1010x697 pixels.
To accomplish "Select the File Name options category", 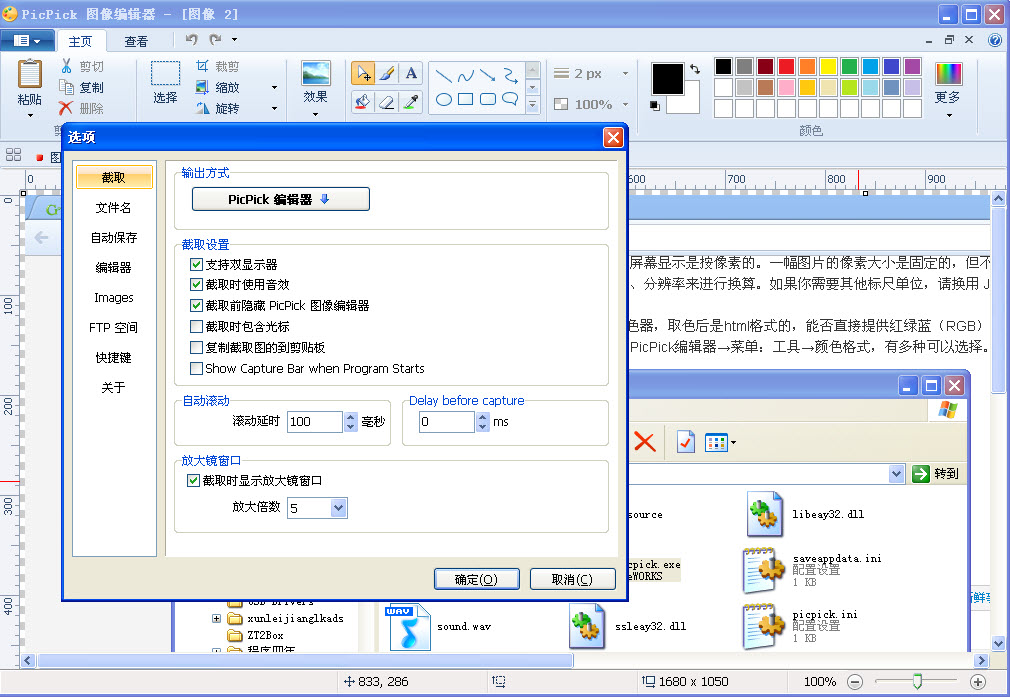I will click(x=114, y=207).
